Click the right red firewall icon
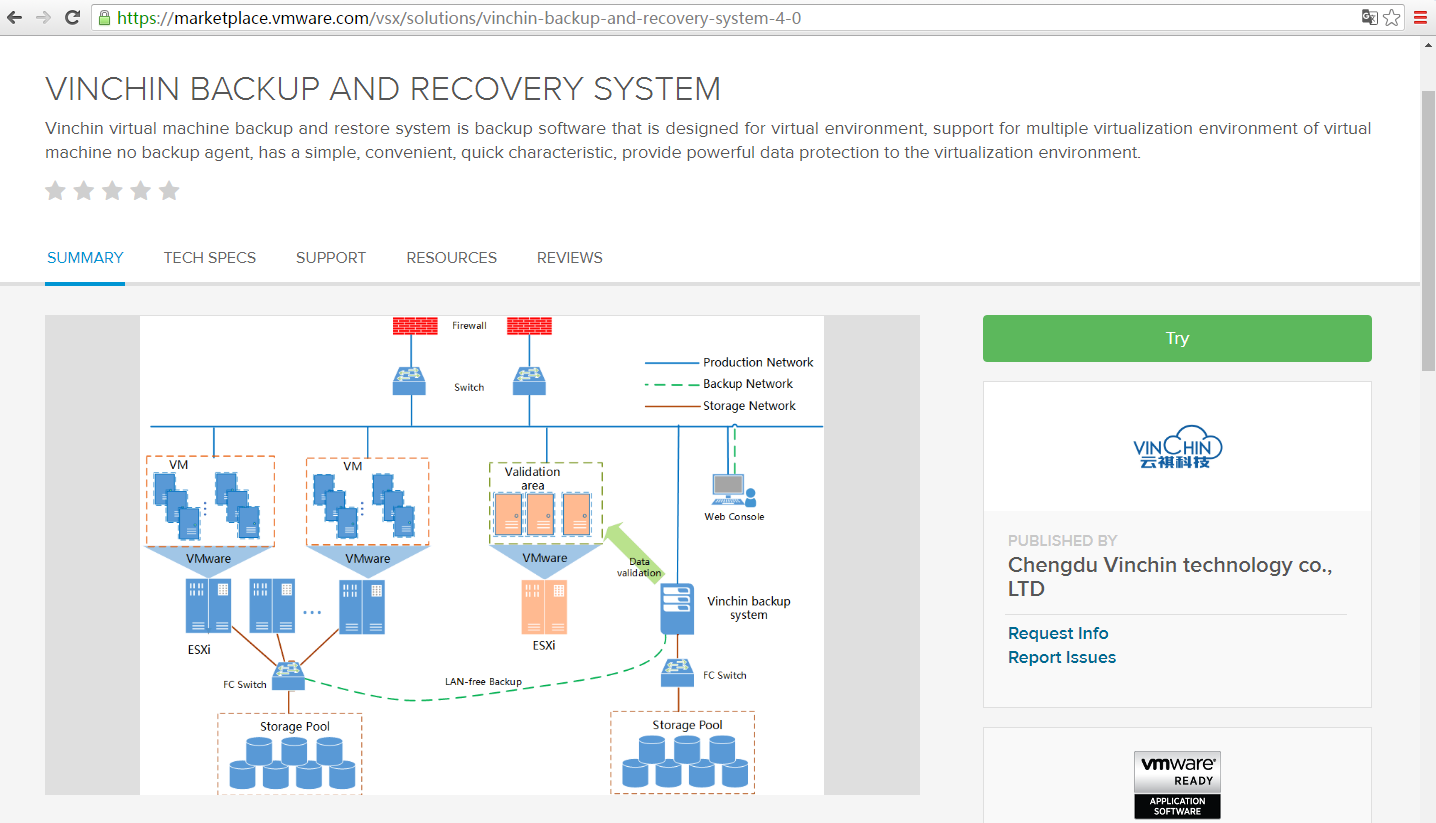The width and height of the screenshot is (1436, 823). coord(529,325)
